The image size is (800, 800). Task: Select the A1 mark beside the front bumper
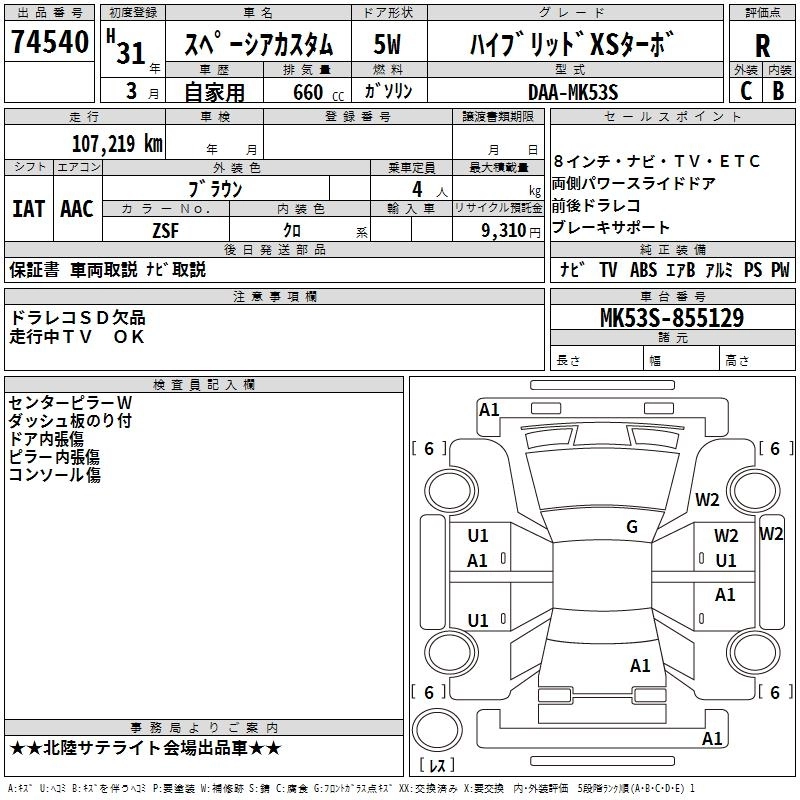click(x=489, y=410)
